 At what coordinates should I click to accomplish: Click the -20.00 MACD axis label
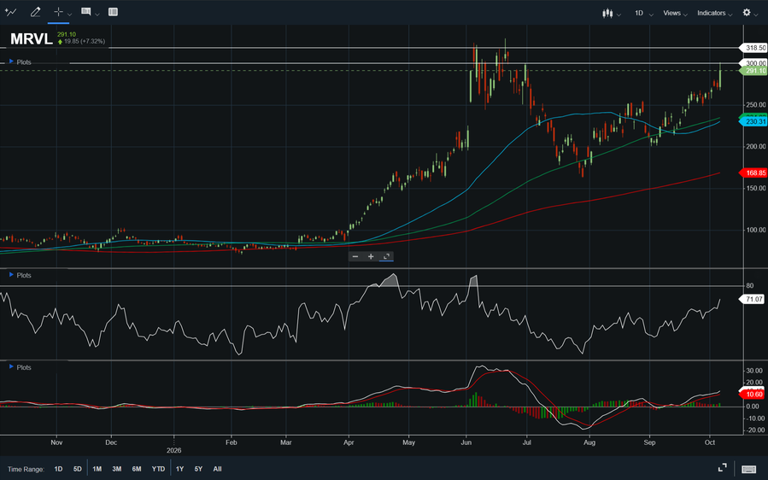[x=754, y=430]
